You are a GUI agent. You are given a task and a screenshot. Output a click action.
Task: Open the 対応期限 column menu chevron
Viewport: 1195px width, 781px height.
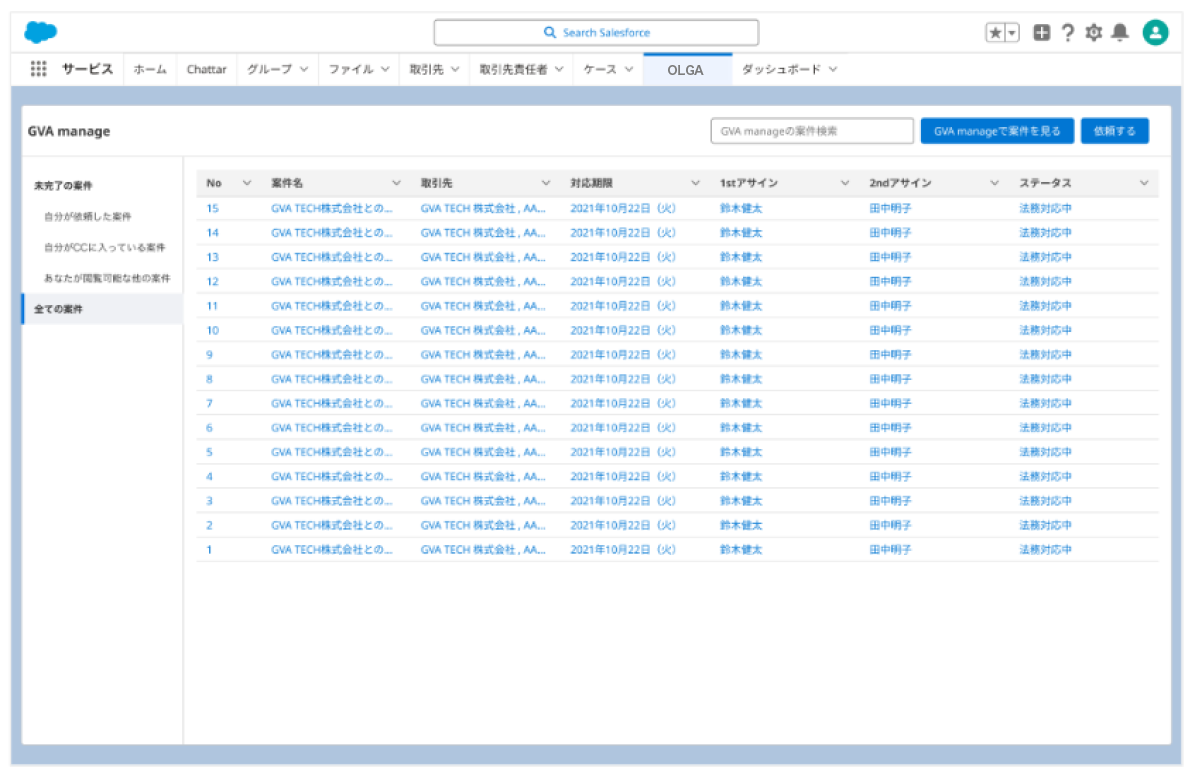tap(695, 183)
